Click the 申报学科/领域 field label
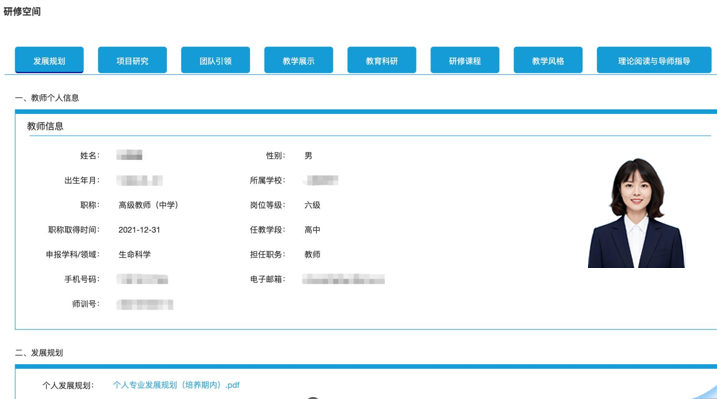 pyautogui.click(x=73, y=255)
